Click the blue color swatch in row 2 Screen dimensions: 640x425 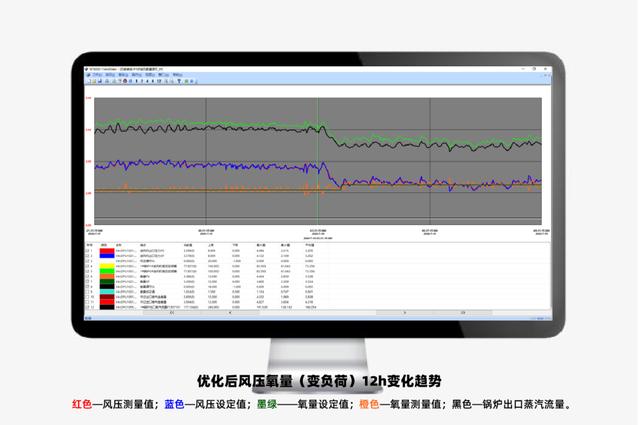coord(106,256)
